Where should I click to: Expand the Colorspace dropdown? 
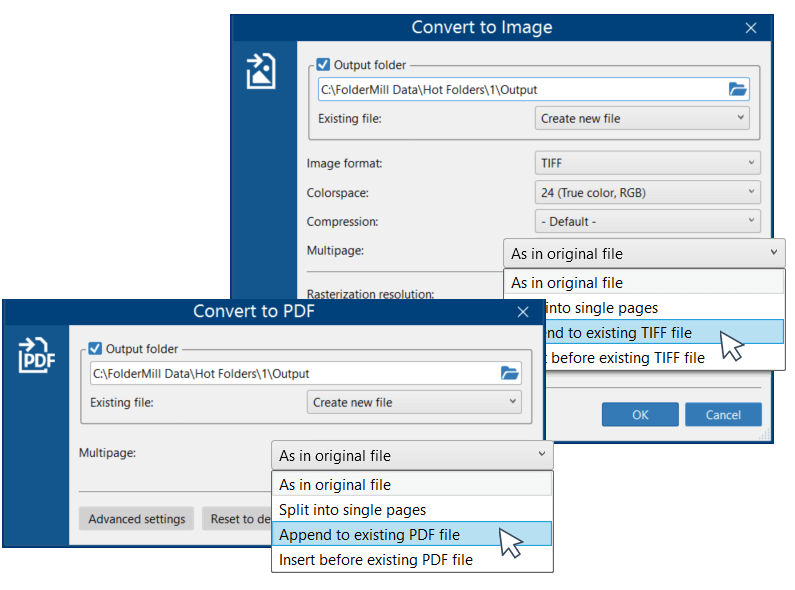pyautogui.click(x=647, y=192)
